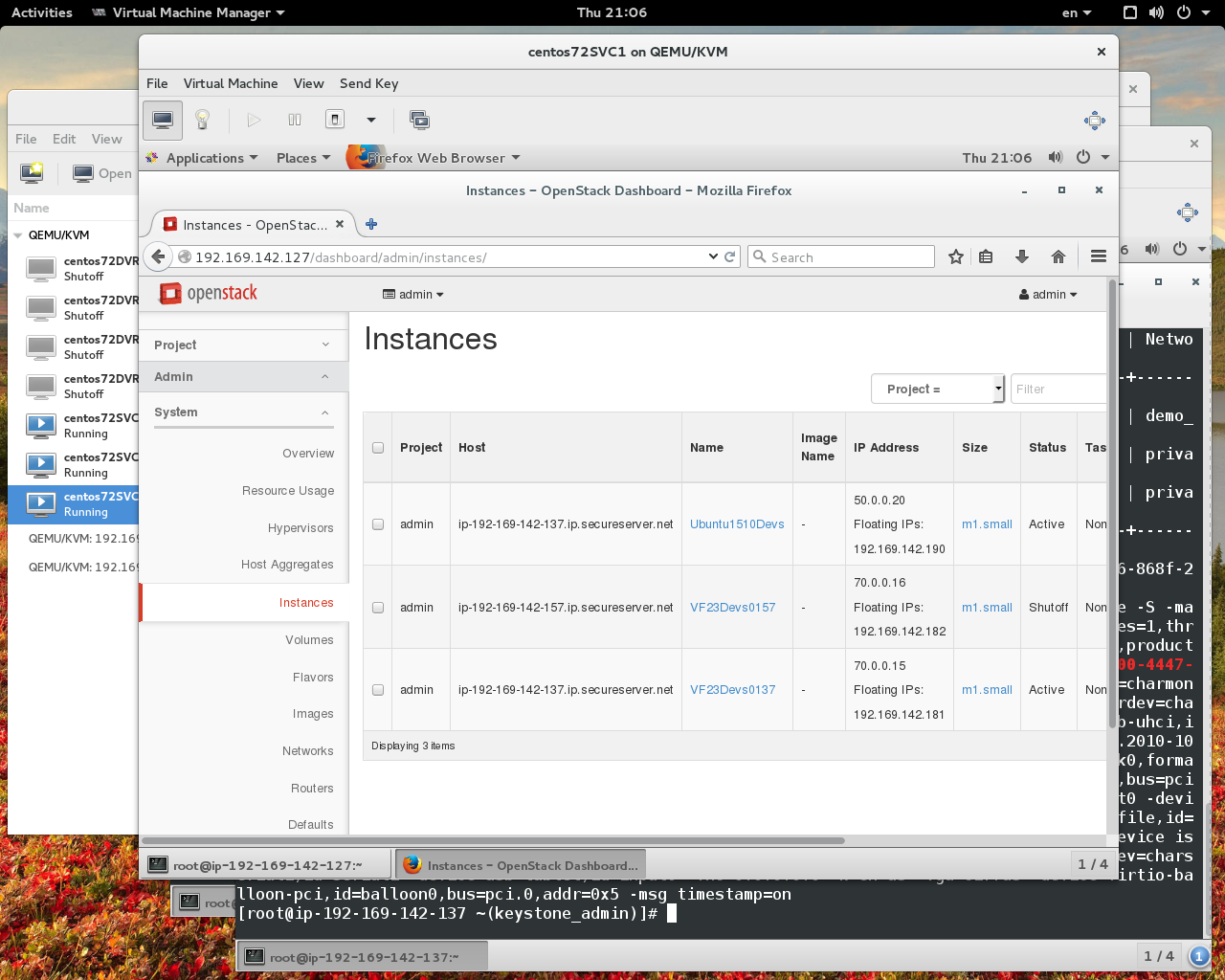Check the VF23Devs0157 row checkbox
Viewport: 1225px width, 980px height.
[377, 607]
